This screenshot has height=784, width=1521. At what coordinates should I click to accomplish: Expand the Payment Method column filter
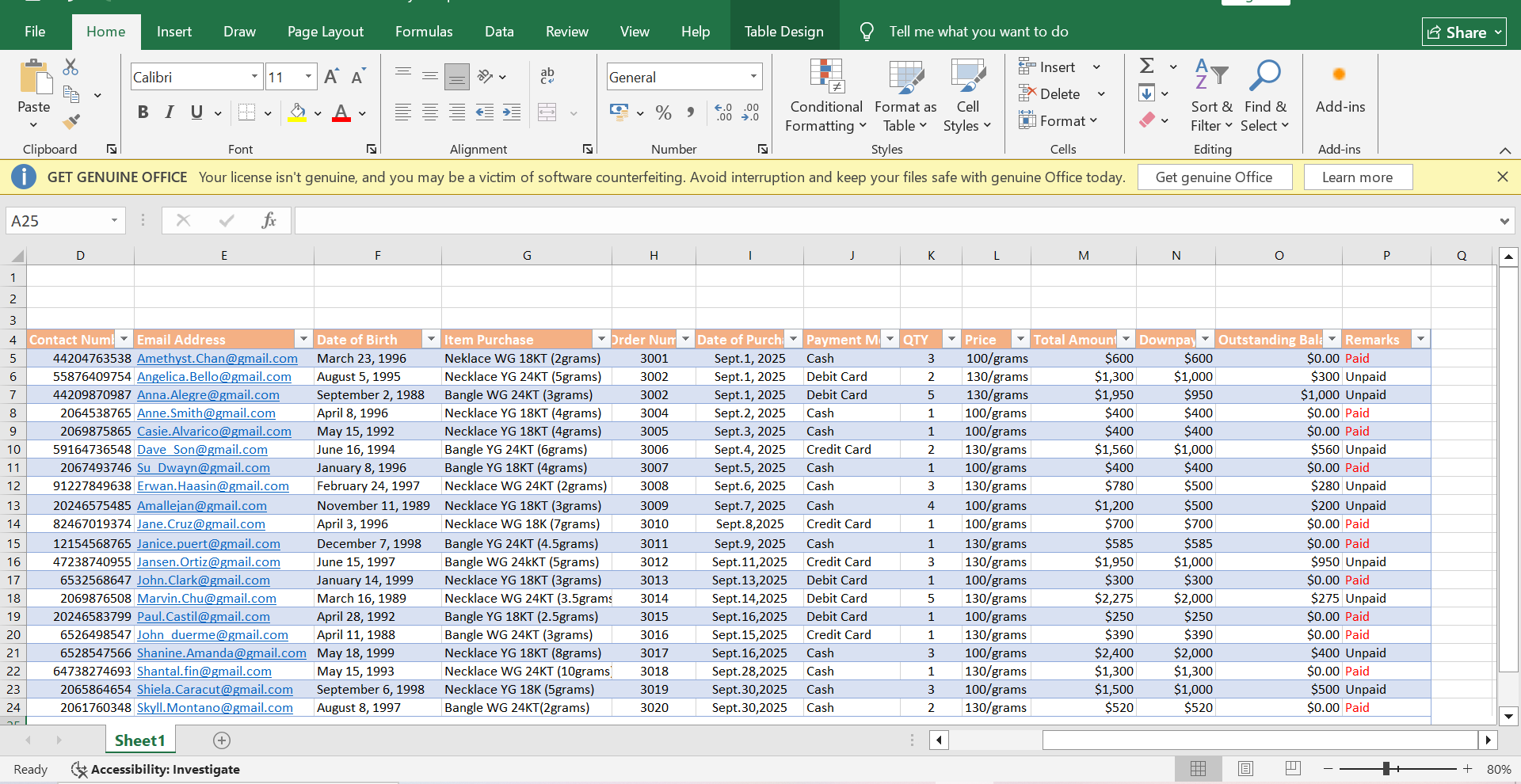click(890, 339)
